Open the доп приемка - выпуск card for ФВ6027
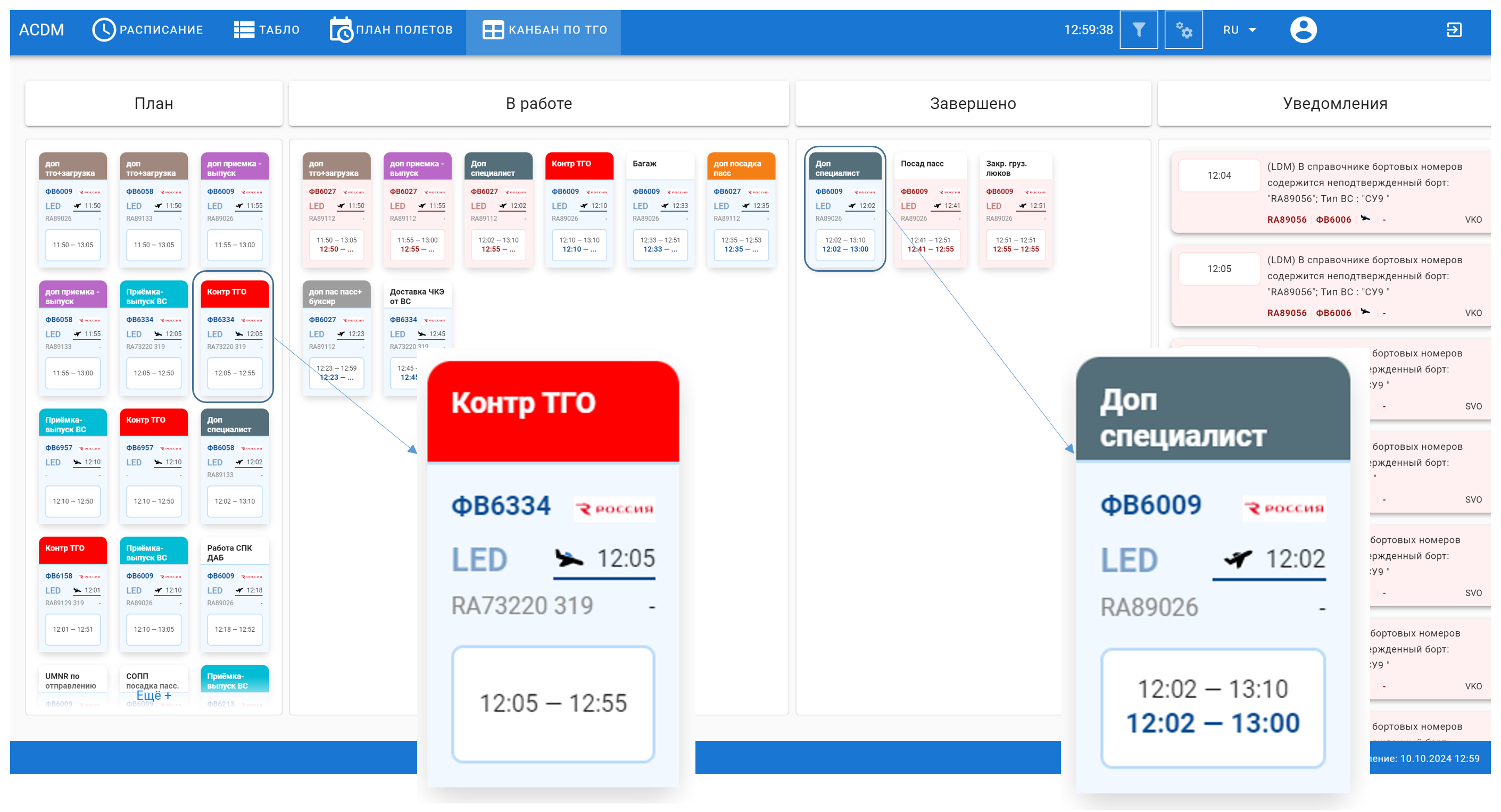This screenshot has width=1501, height=812. coord(417,210)
